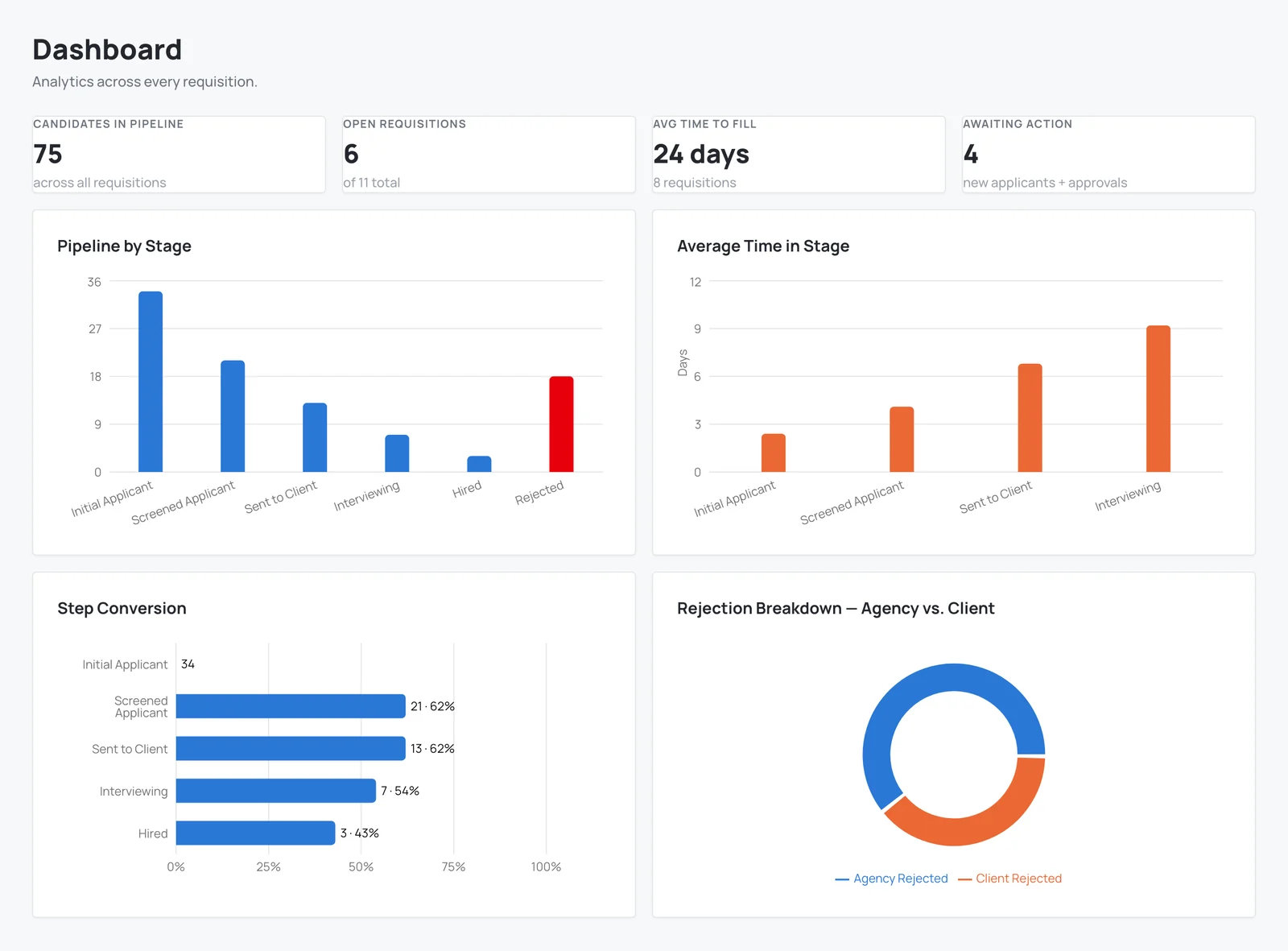The image size is (1288, 951).
Task: Click the Hired bar in Pipeline by Stage
Action: point(479,464)
